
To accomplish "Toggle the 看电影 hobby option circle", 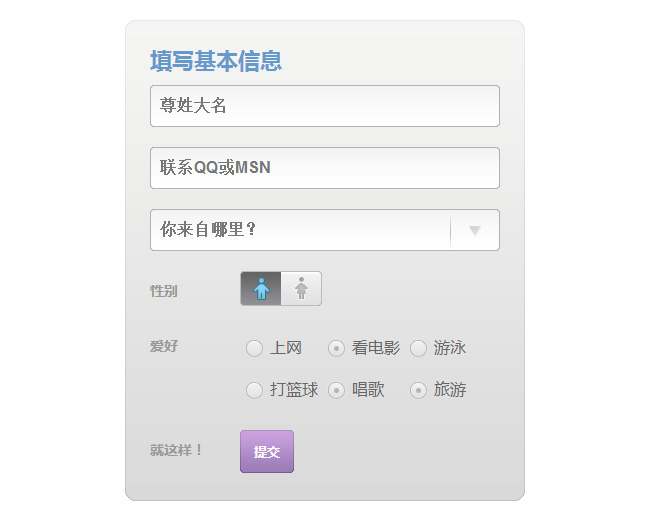I will (x=337, y=348).
